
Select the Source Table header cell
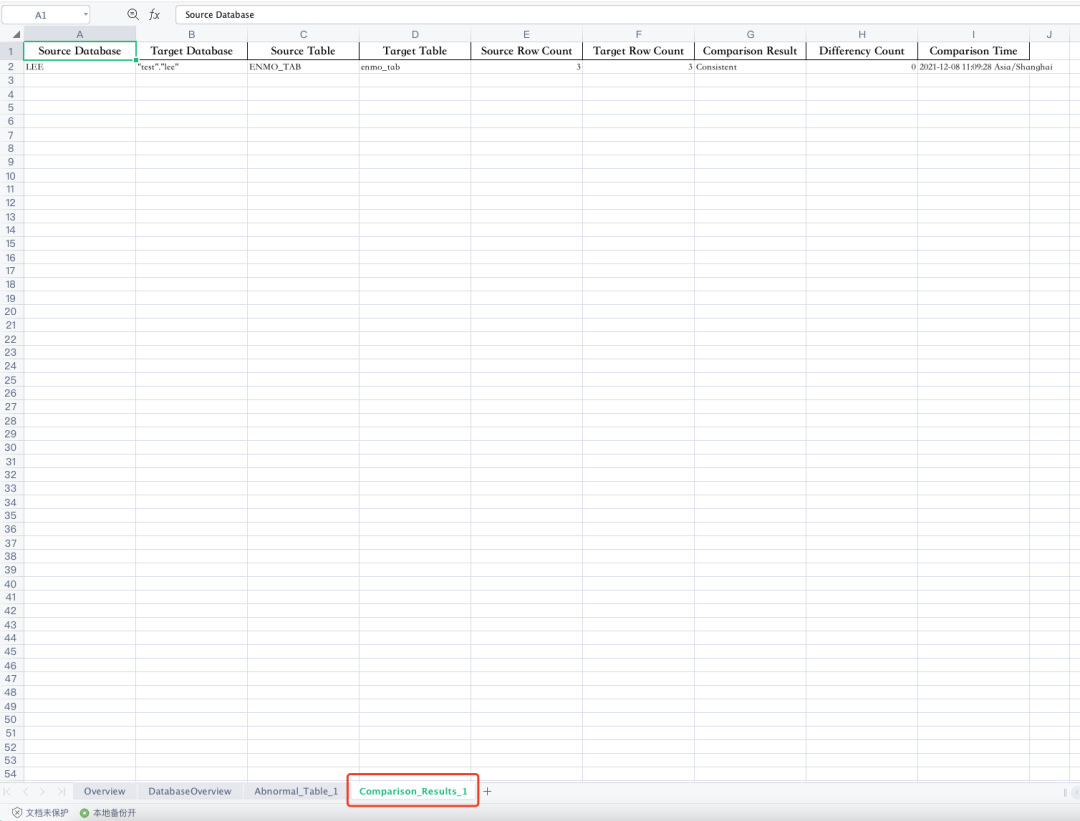pyautogui.click(x=303, y=51)
